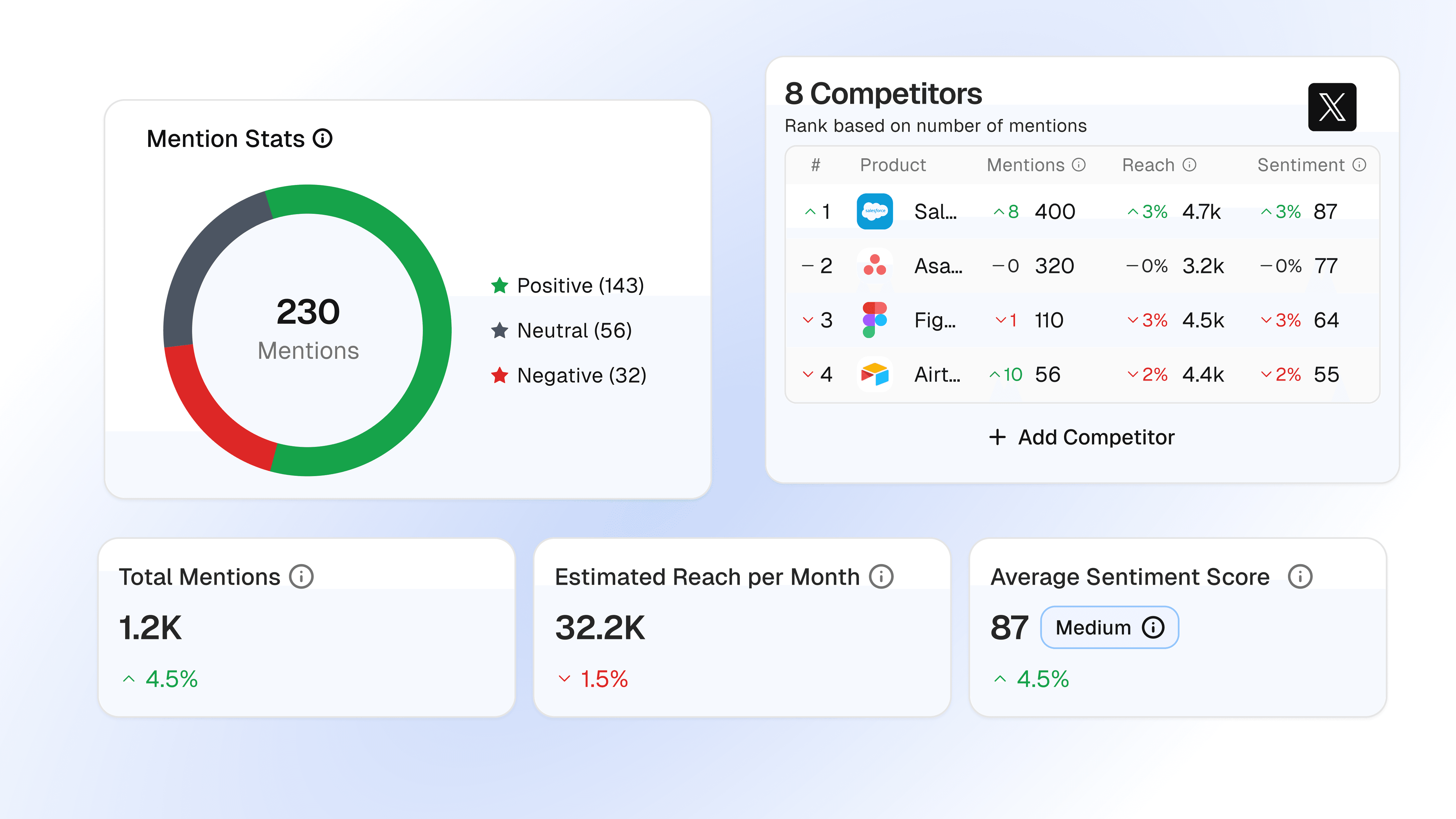Image resolution: width=1456 pixels, height=819 pixels.
Task: Click info icon in Reach column header
Action: (1190, 164)
